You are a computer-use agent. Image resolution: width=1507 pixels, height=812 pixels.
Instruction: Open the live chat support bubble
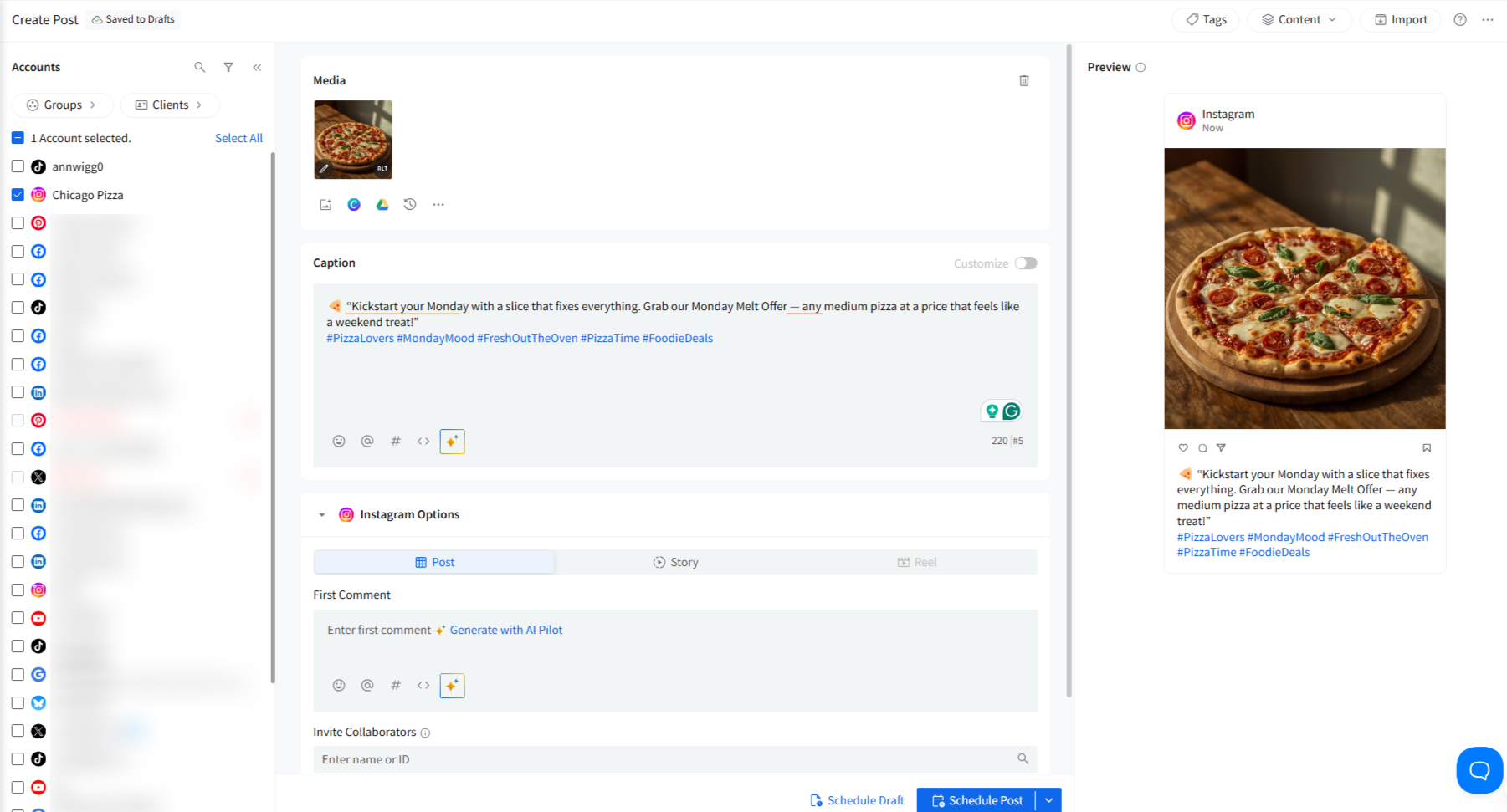point(1480,770)
